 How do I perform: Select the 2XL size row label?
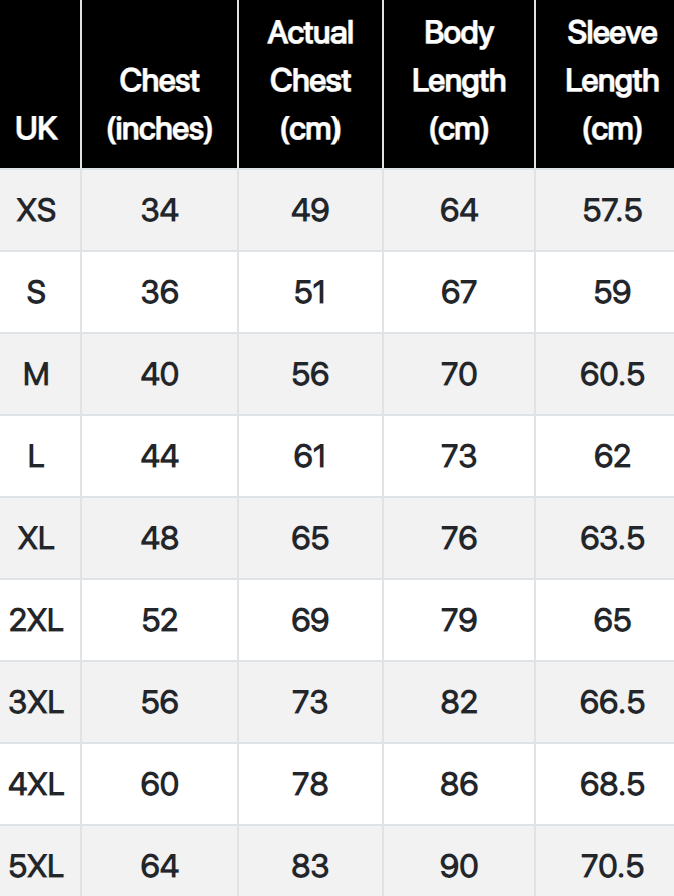[37, 620]
